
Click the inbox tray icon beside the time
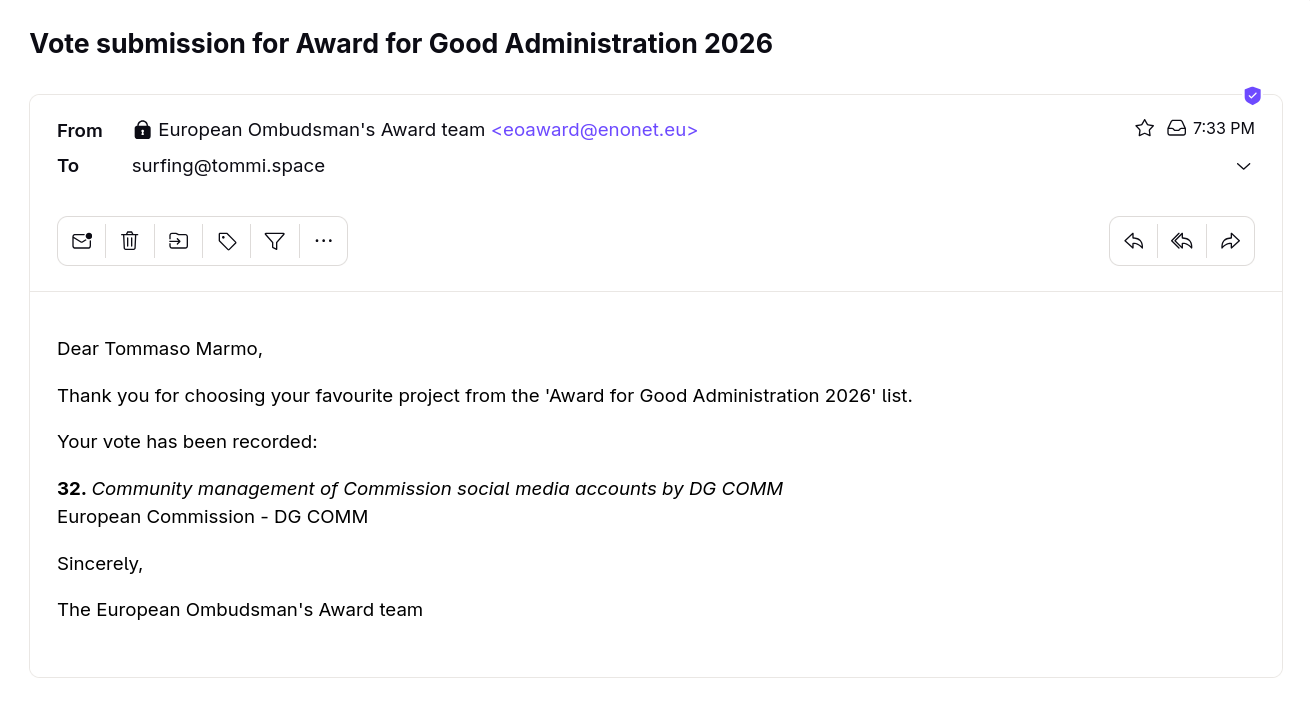(1177, 128)
